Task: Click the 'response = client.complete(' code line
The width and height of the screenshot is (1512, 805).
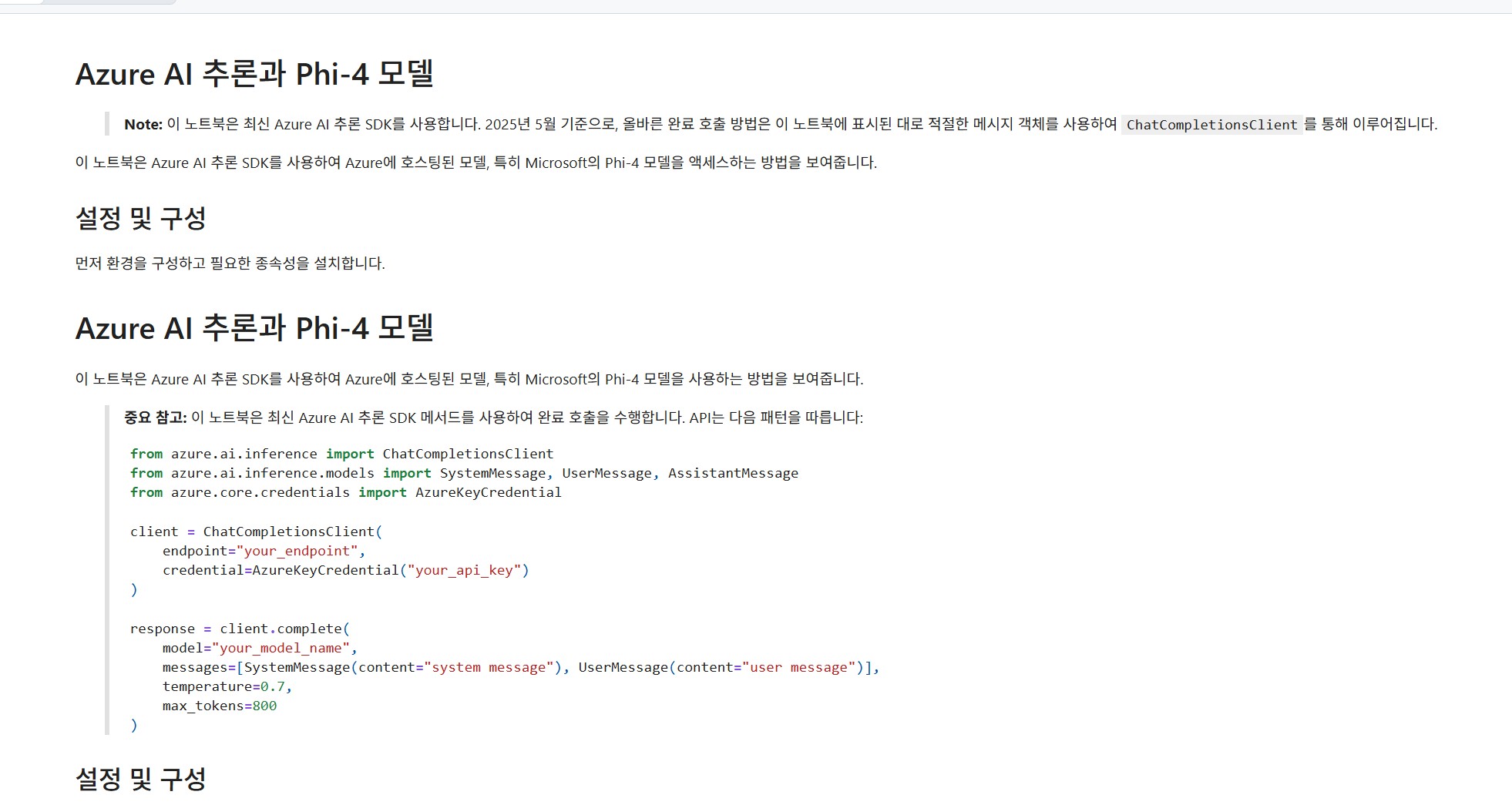Action: click(240, 629)
